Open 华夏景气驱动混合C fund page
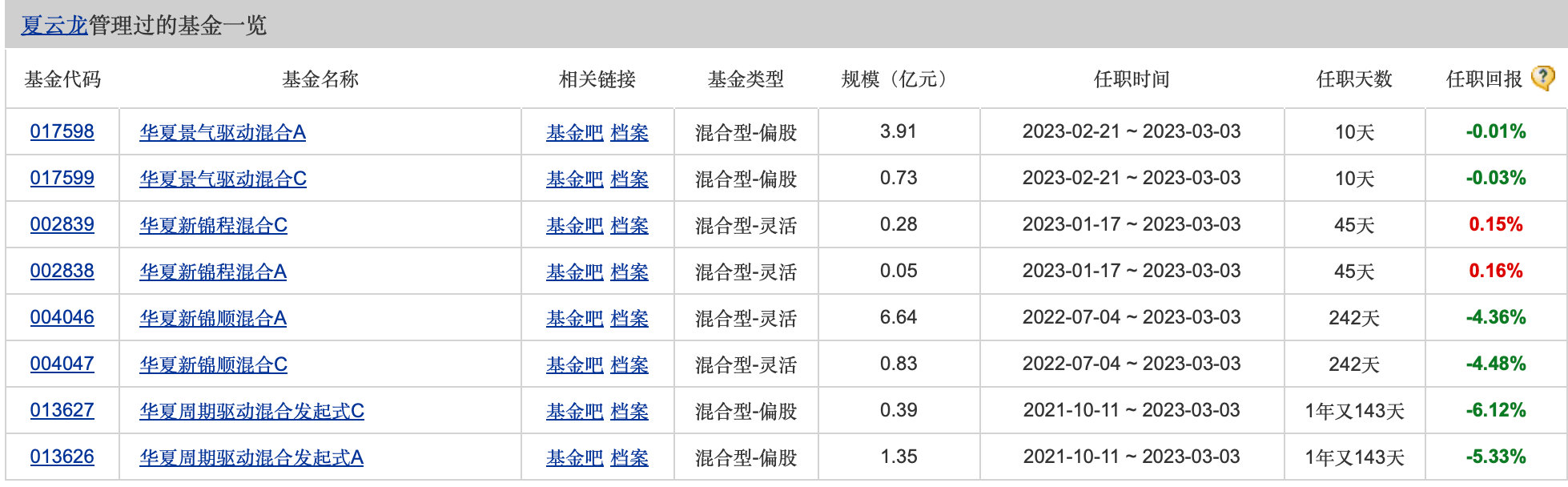 click(223, 179)
